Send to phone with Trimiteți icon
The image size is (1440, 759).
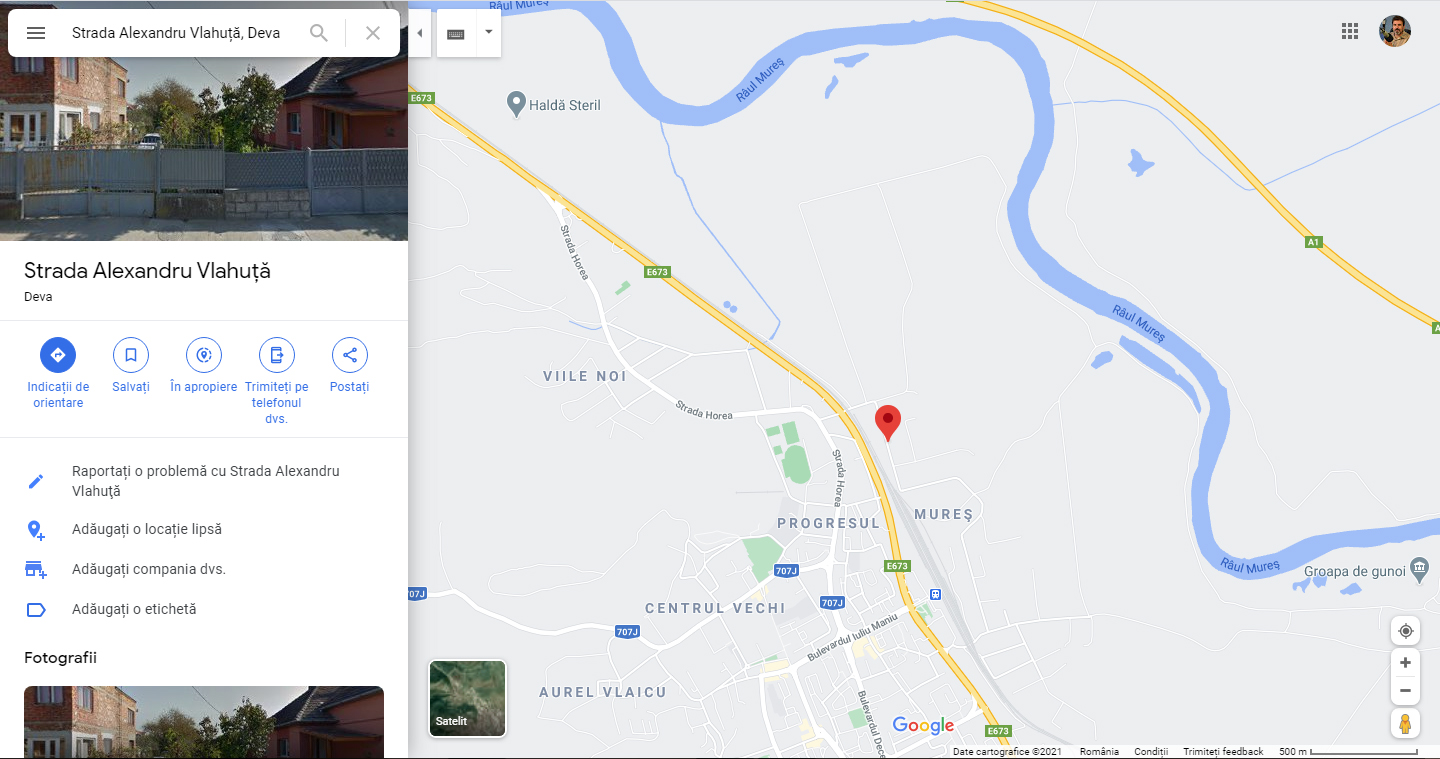(x=277, y=355)
